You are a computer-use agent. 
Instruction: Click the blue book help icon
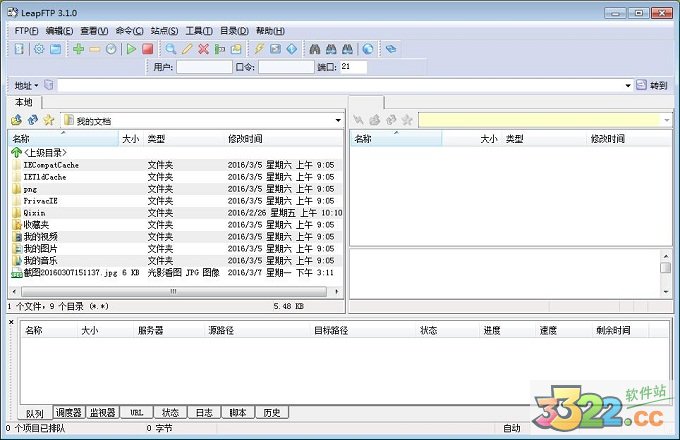coord(391,49)
